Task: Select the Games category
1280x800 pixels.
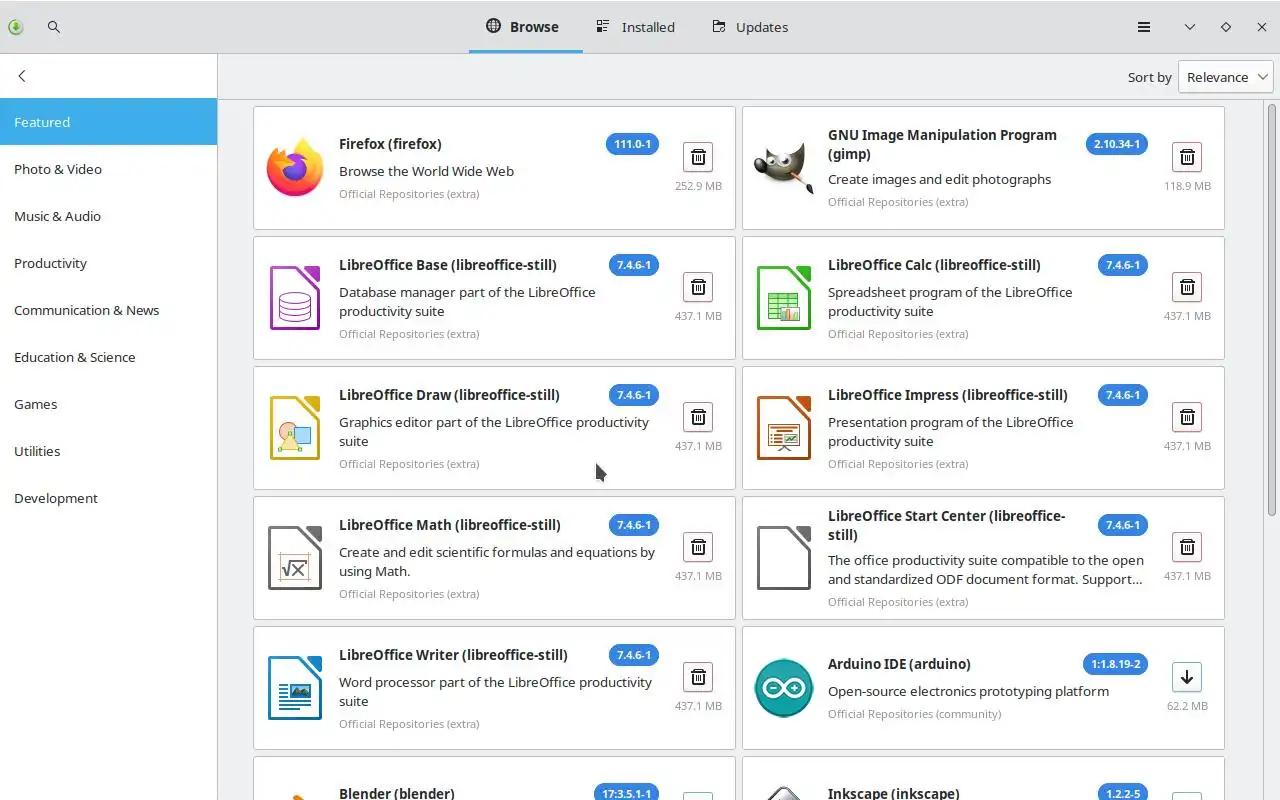Action: click(x=108, y=404)
